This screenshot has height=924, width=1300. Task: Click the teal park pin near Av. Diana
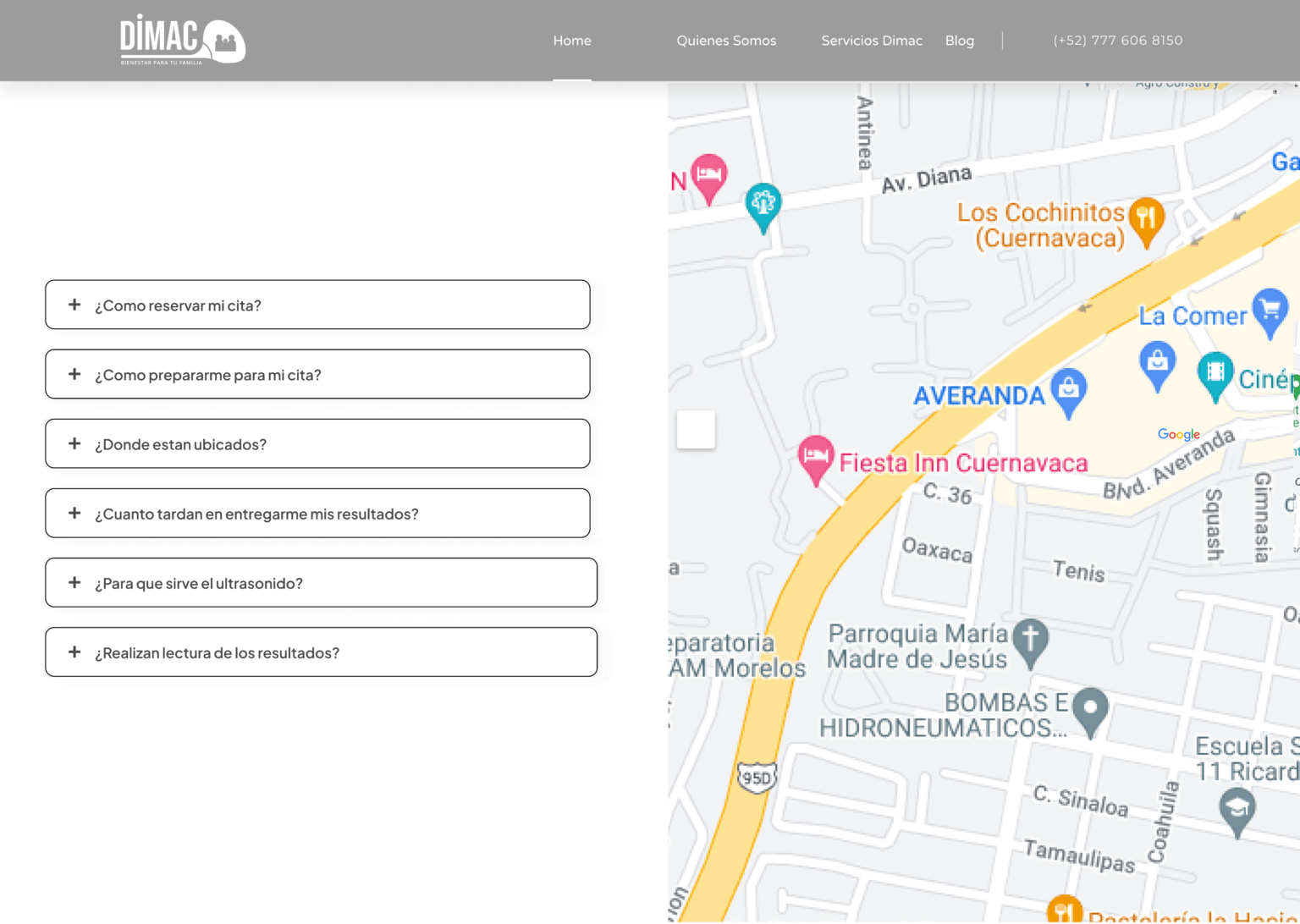tap(763, 206)
